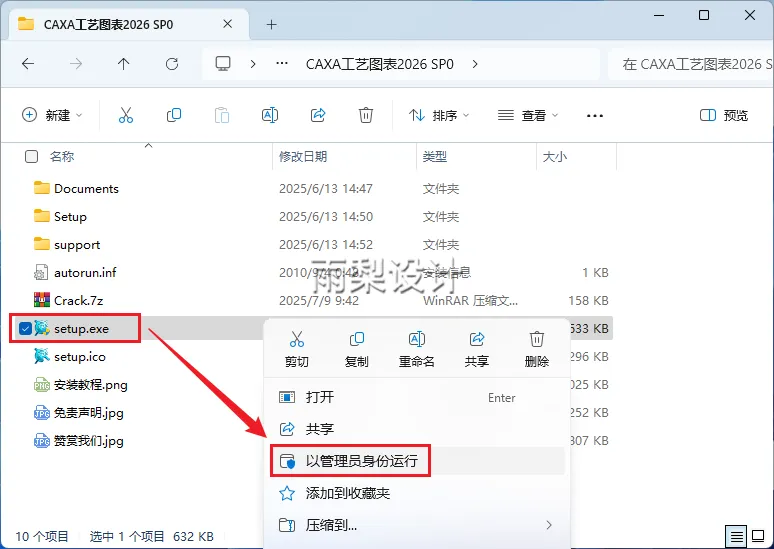Open the toolbar See more ellipsis

click(x=595, y=116)
